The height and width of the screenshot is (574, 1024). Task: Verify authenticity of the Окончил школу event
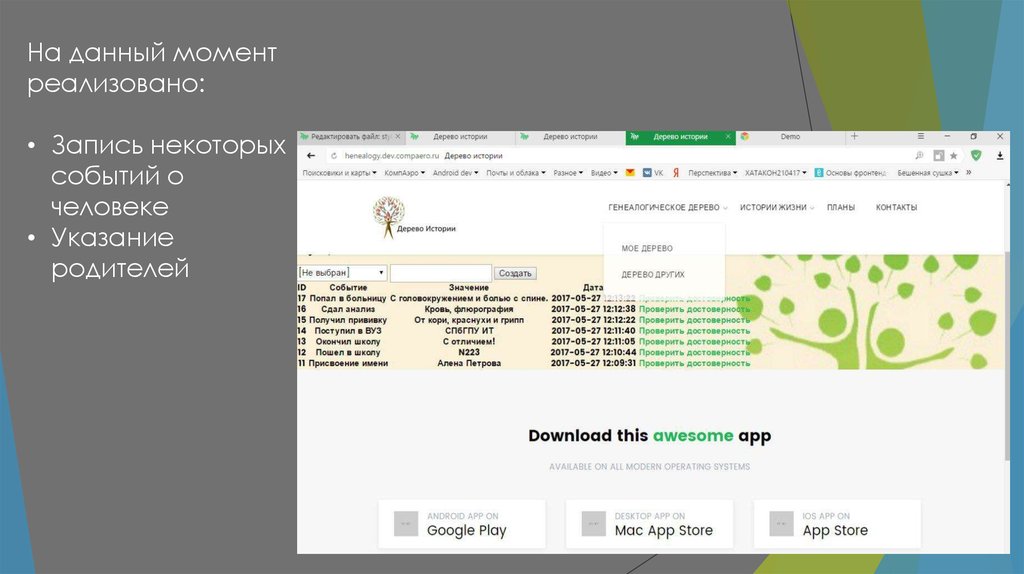(694, 342)
